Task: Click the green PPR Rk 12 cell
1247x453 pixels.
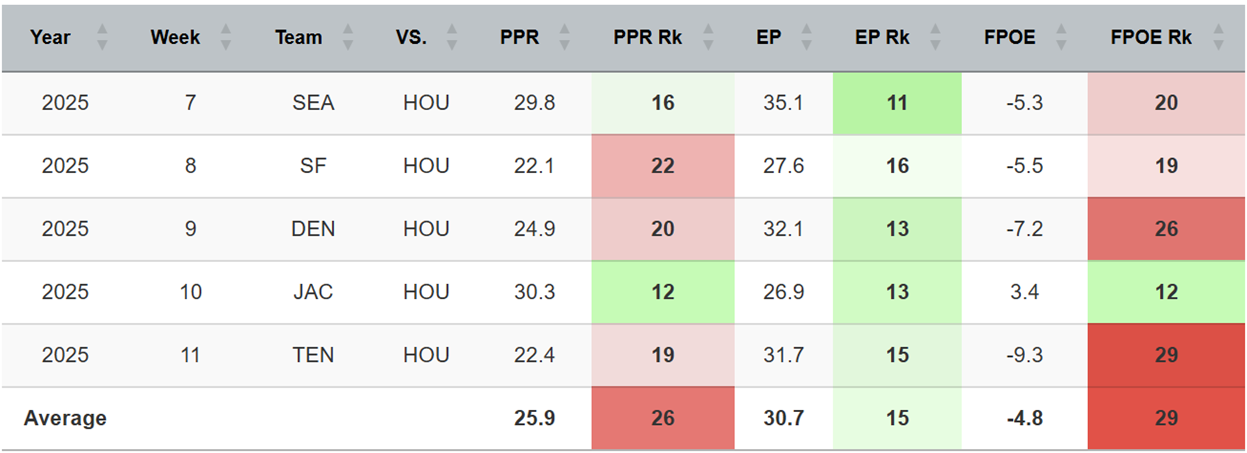Action: pyautogui.click(x=662, y=292)
